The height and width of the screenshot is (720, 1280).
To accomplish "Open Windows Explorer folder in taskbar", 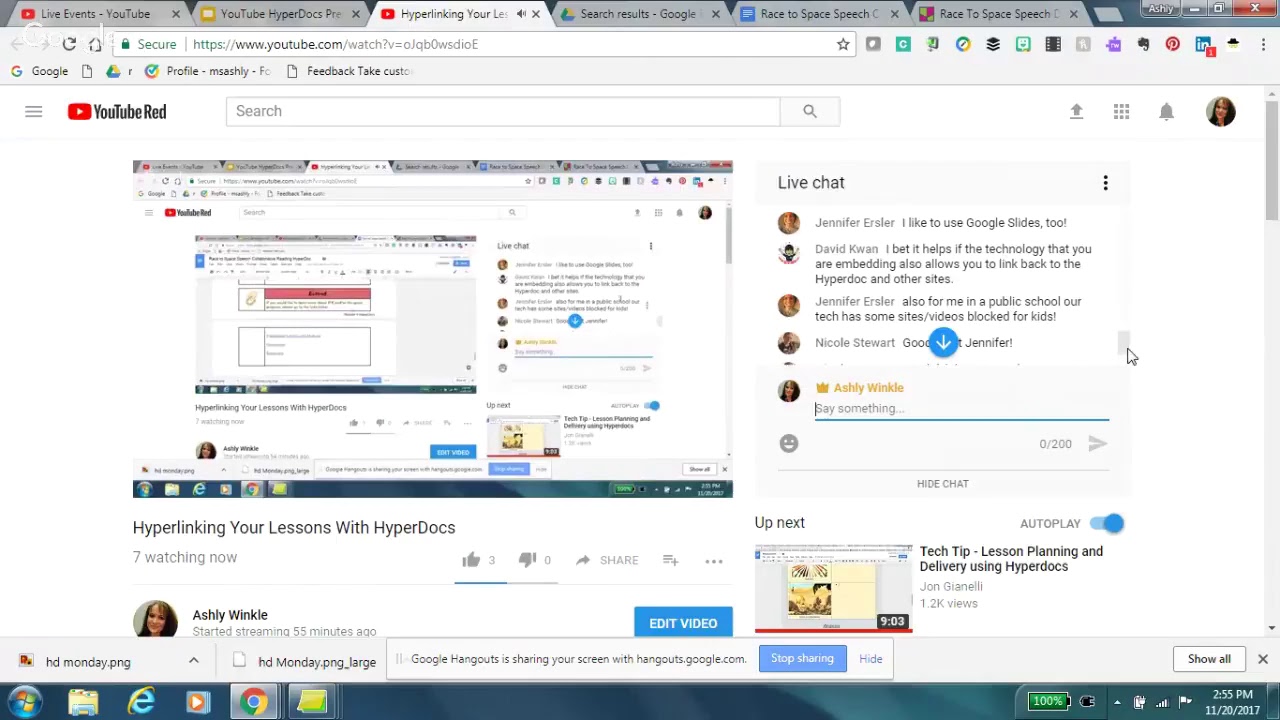I will click(x=83, y=702).
